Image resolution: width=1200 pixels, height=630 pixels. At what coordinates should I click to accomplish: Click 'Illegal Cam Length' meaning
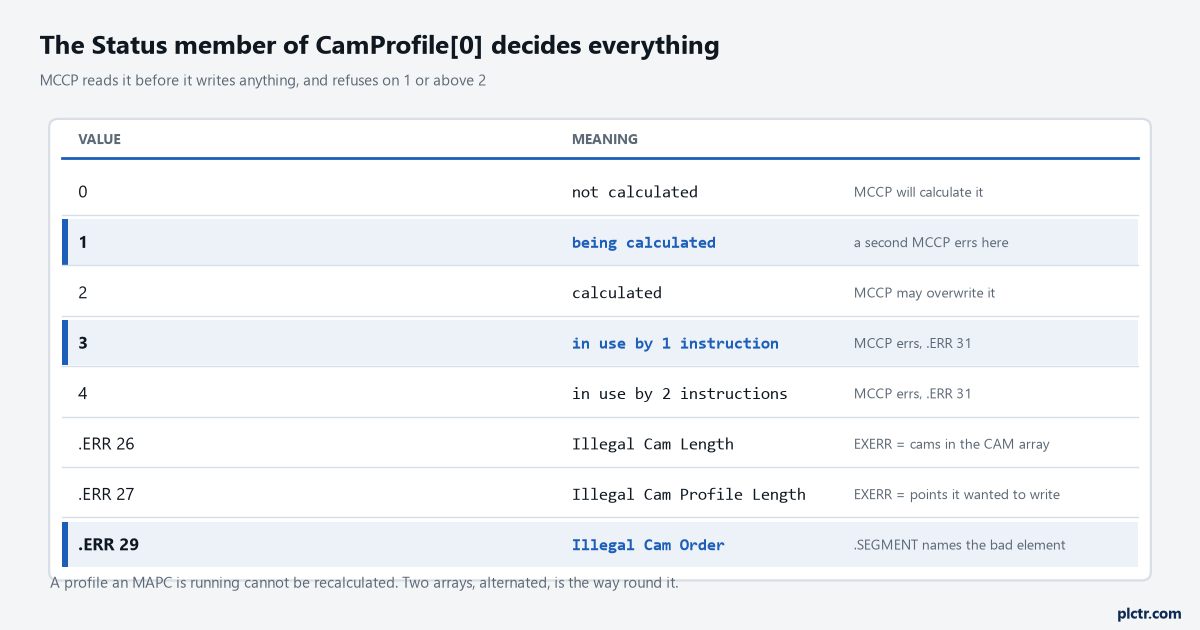pos(652,444)
